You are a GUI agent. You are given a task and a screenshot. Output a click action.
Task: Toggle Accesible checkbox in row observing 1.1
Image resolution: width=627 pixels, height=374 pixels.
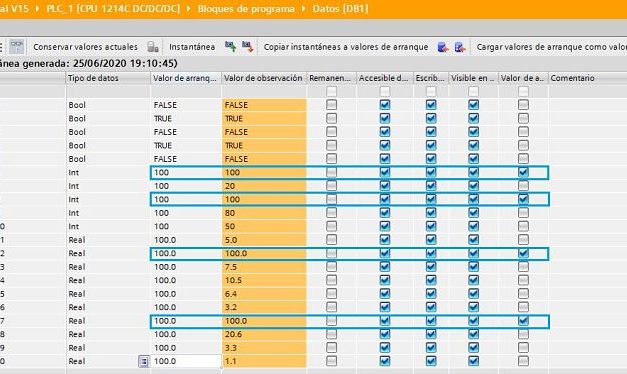(x=385, y=361)
